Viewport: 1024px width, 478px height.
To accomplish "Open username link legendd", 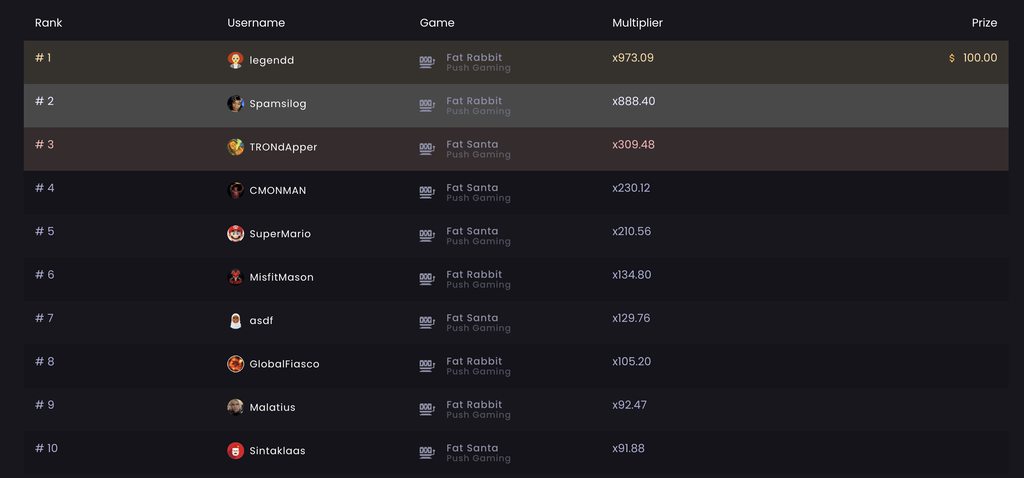I will tap(272, 61).
